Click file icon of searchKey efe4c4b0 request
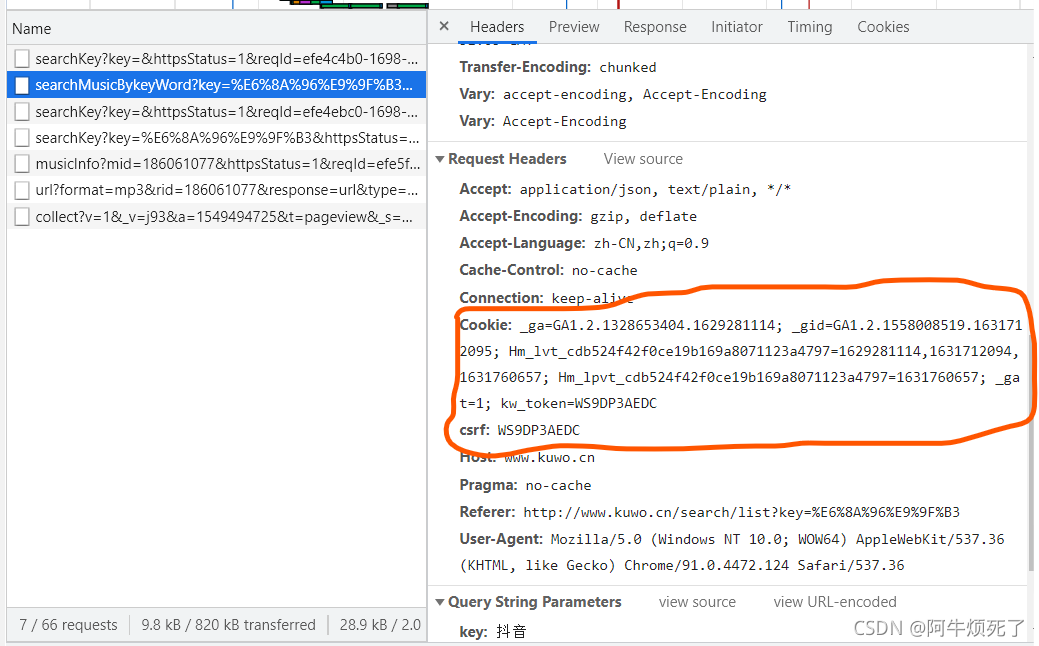 click(22, 59)
